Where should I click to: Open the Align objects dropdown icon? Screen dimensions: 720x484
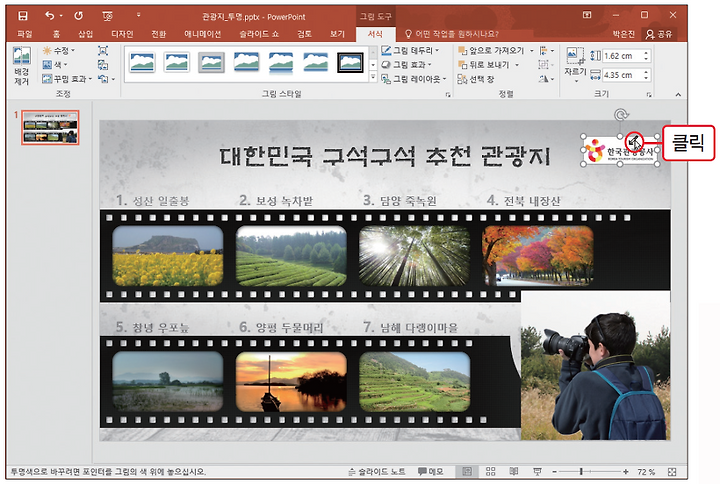[x=546, y=51]
